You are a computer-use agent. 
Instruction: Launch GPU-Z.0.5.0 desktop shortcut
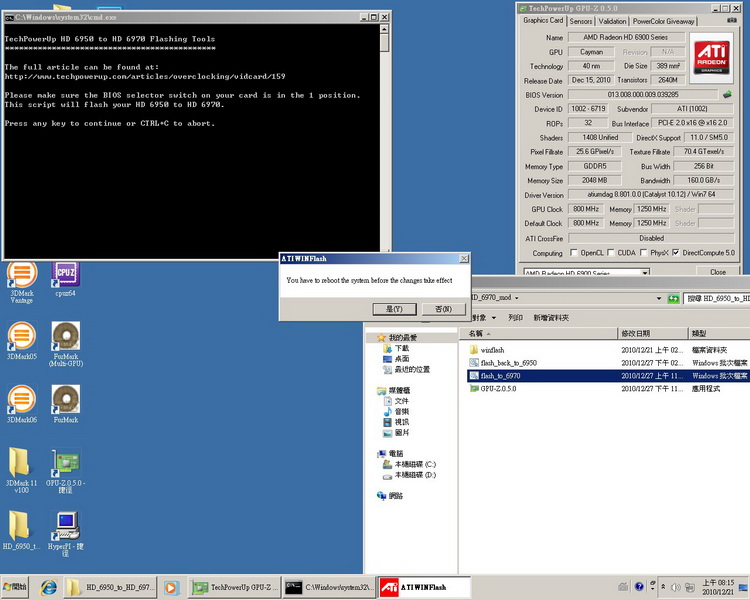[x=66, y=470]
